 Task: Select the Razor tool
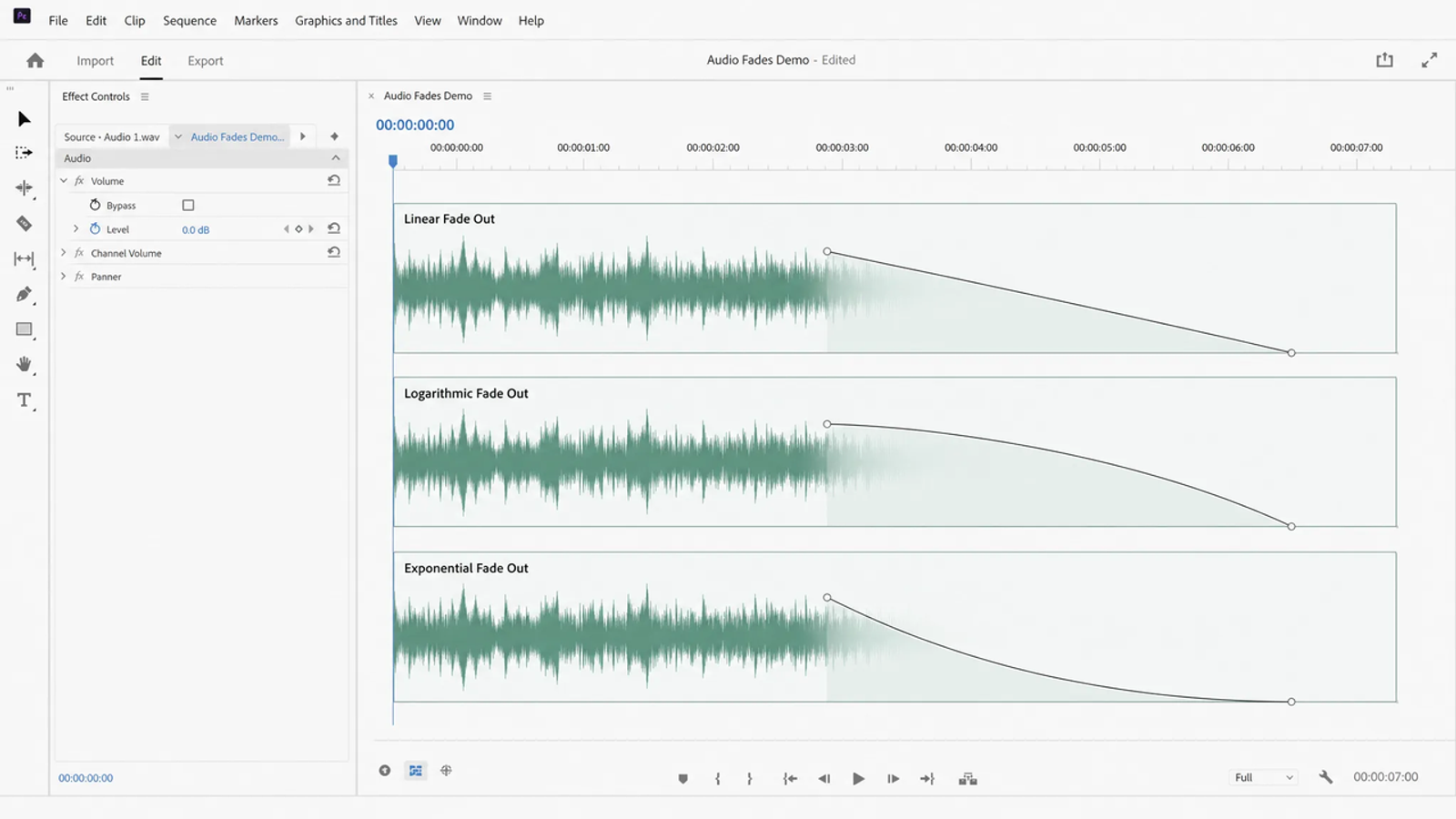click(x=25, y=224)
